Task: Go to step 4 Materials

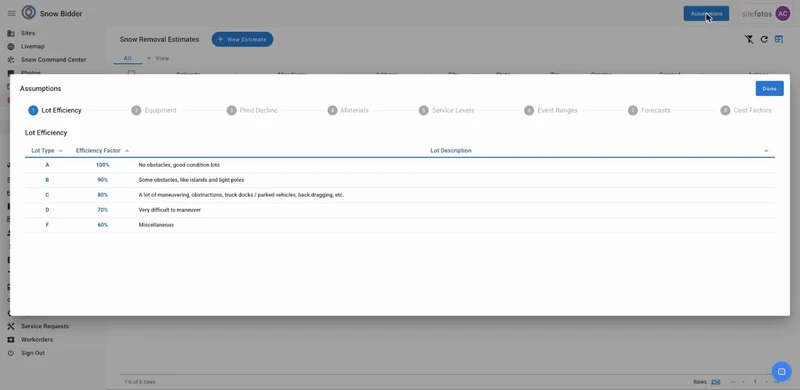Action: click(x=348, y=110)
